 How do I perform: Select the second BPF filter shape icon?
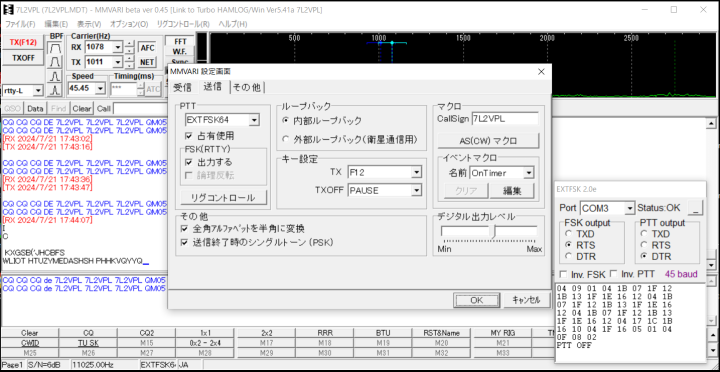click(56, 61)
